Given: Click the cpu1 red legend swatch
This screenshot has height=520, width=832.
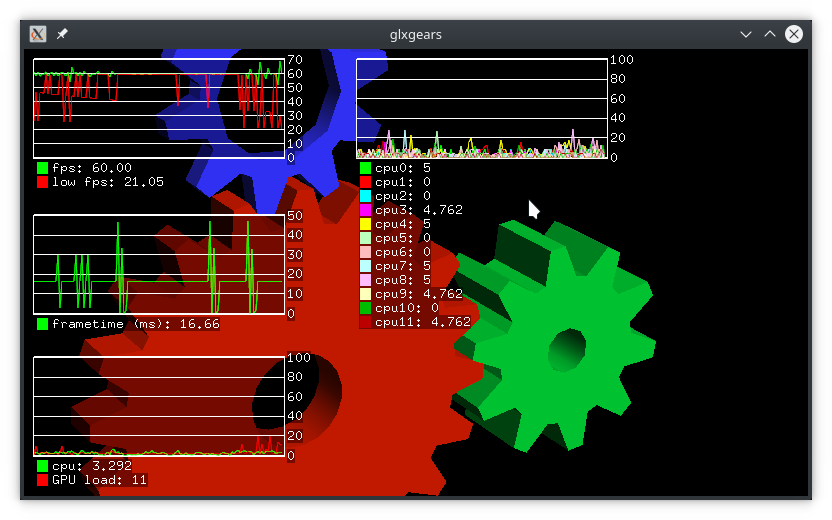Looking at the screenshot, I should [x=366, y=182].
